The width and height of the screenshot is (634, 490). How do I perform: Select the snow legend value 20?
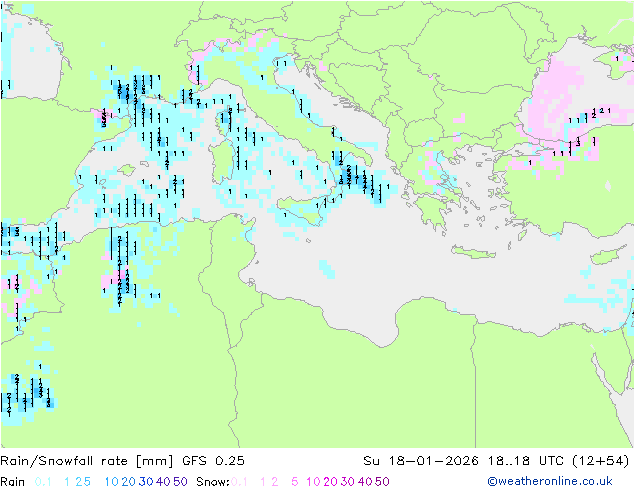coord(330,482)
